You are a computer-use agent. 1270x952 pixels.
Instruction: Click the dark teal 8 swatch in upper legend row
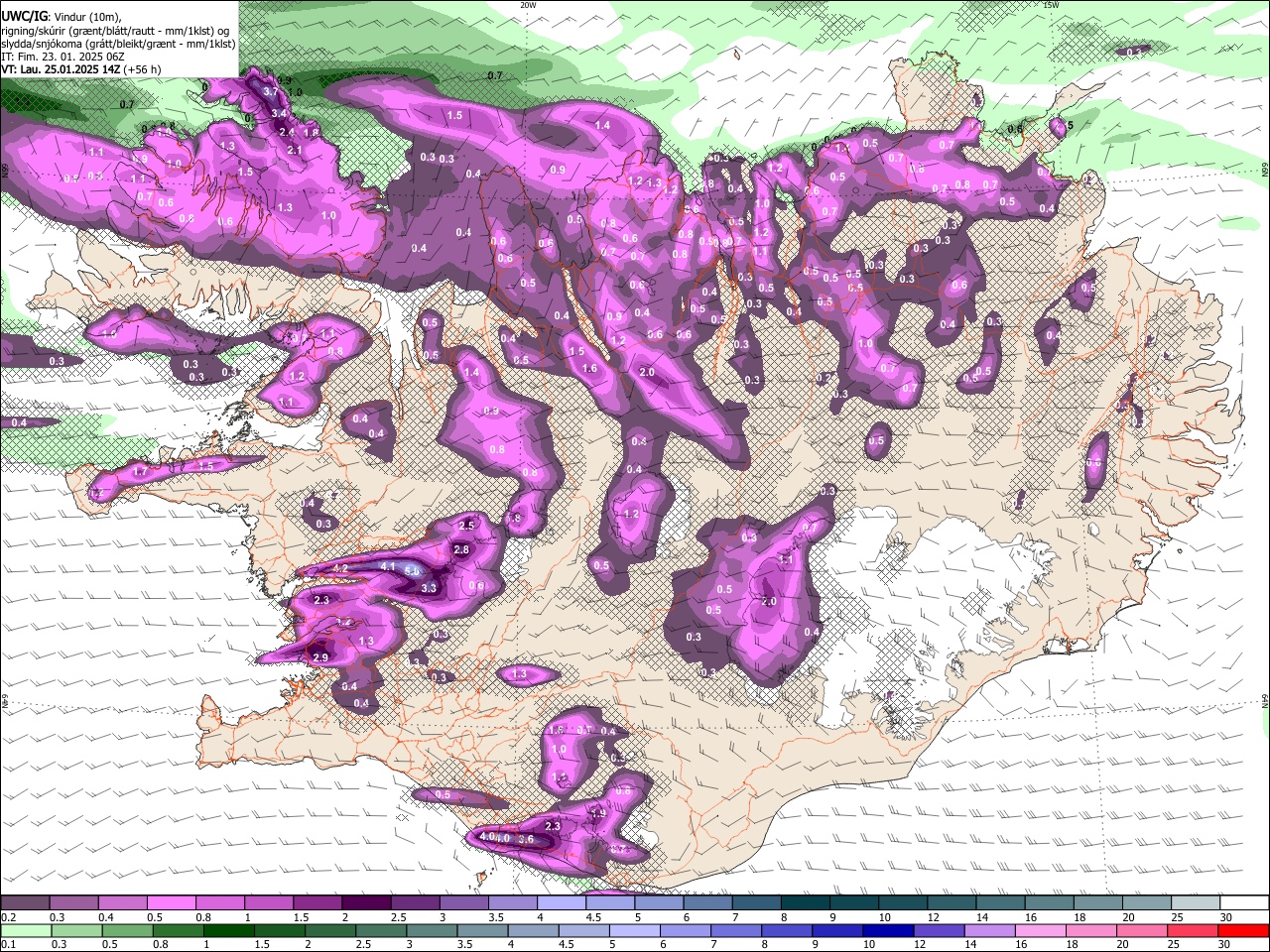(806, 903)
